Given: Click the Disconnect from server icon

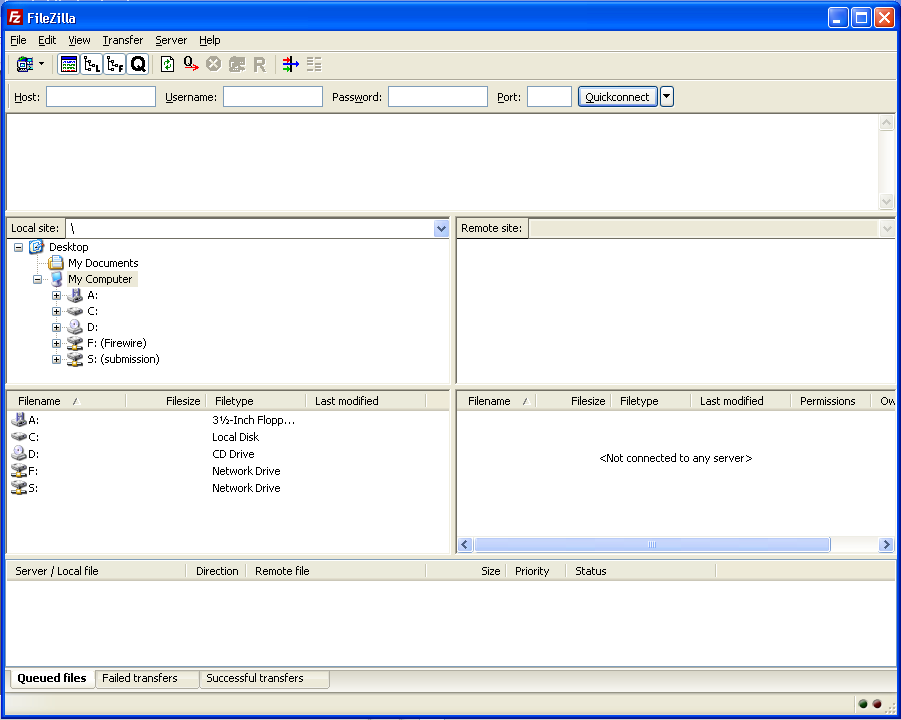Looking at the screenshot, I should click(237, 64).
